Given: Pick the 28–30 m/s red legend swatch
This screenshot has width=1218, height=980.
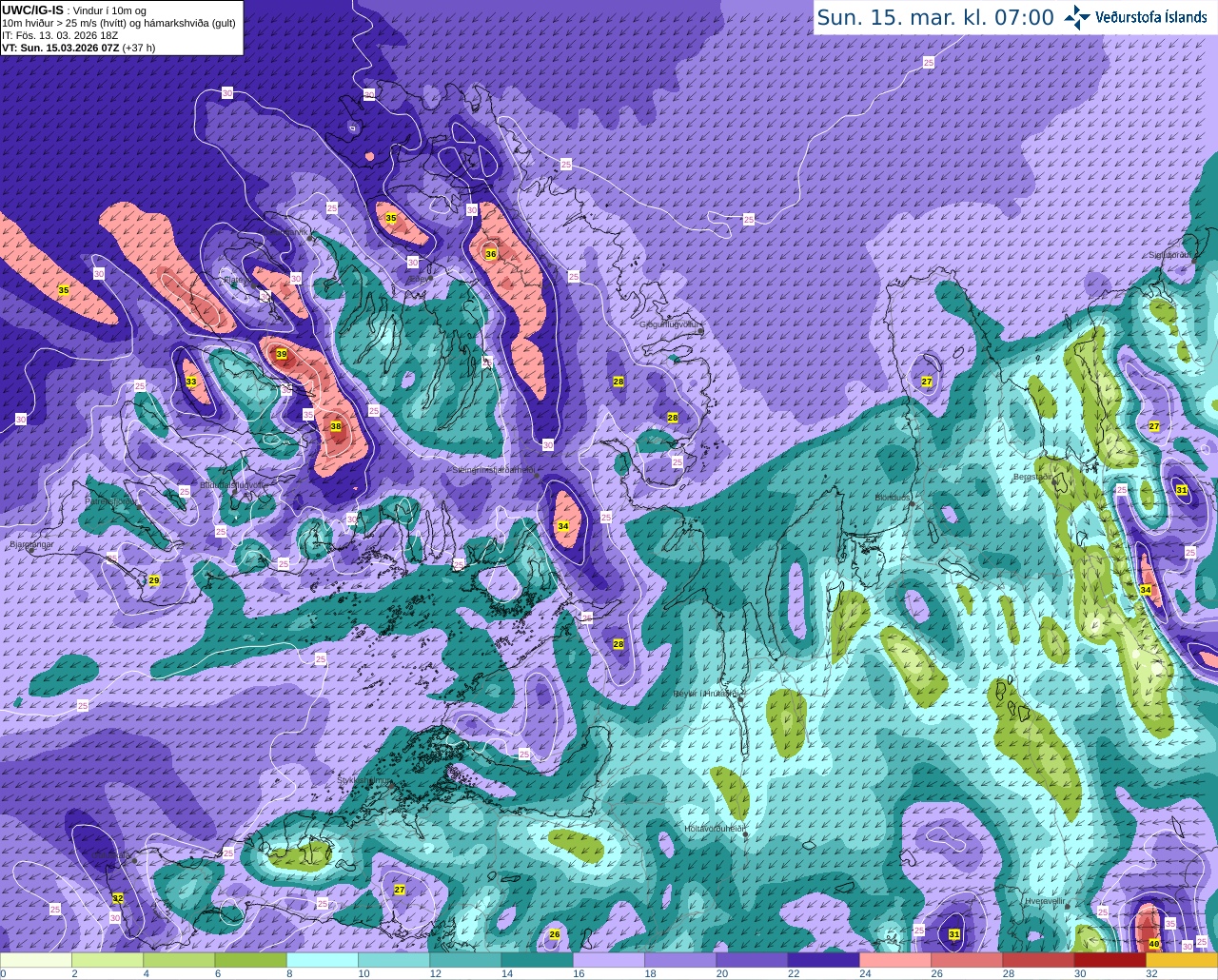Looking at the screenshot, I should click(1038, 960).
